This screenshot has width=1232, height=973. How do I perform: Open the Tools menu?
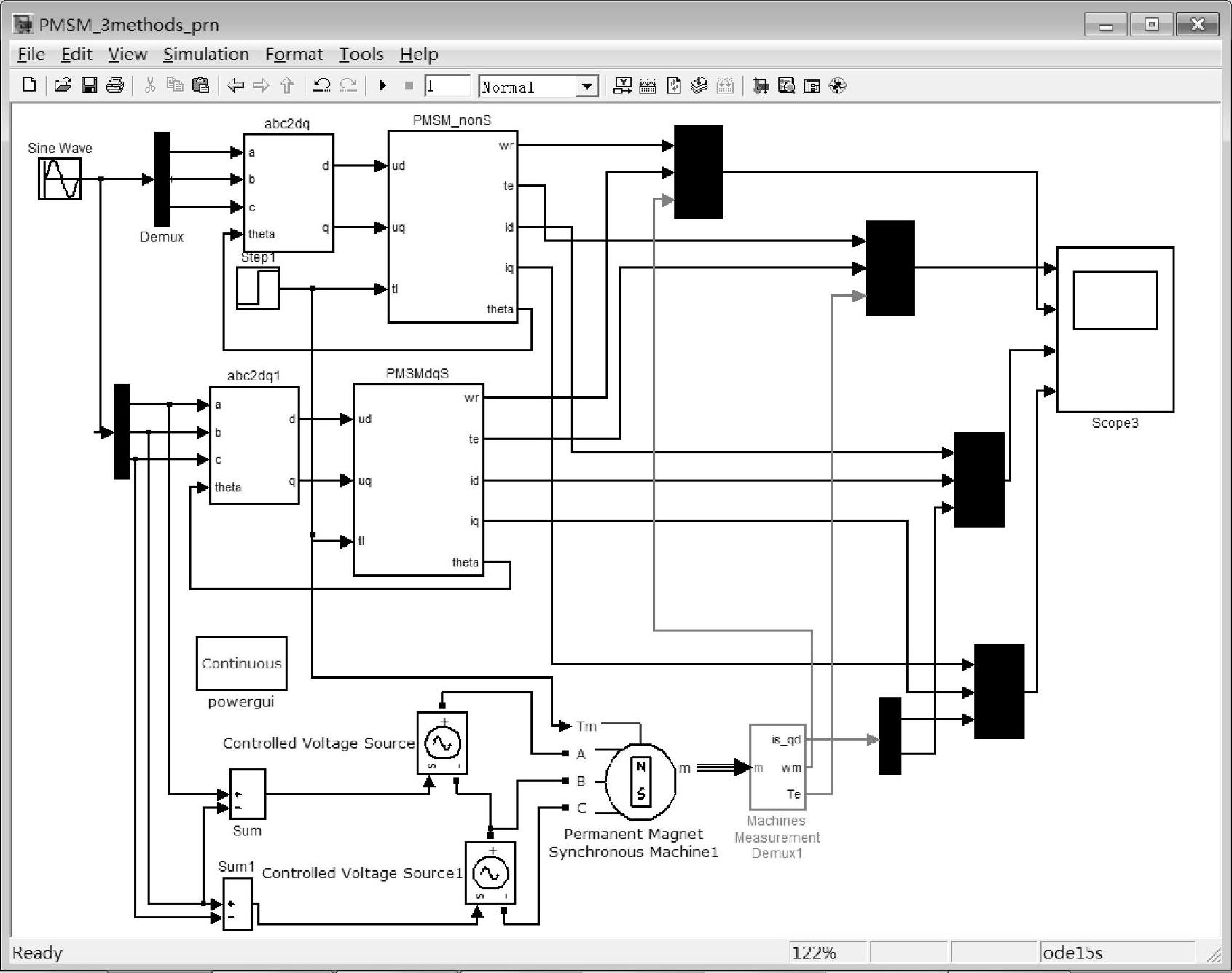click(361, 54)
